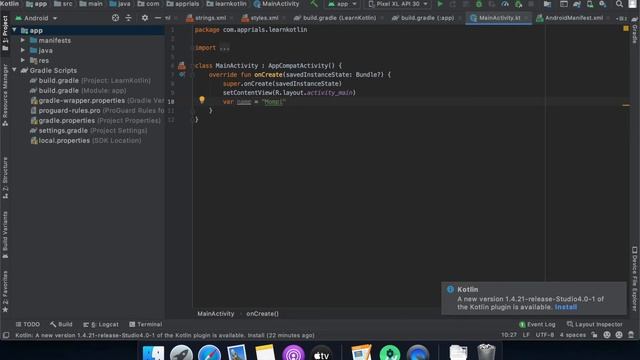
Task: Toggle the Build Variants side panel
Action: [x=5, y=235]
